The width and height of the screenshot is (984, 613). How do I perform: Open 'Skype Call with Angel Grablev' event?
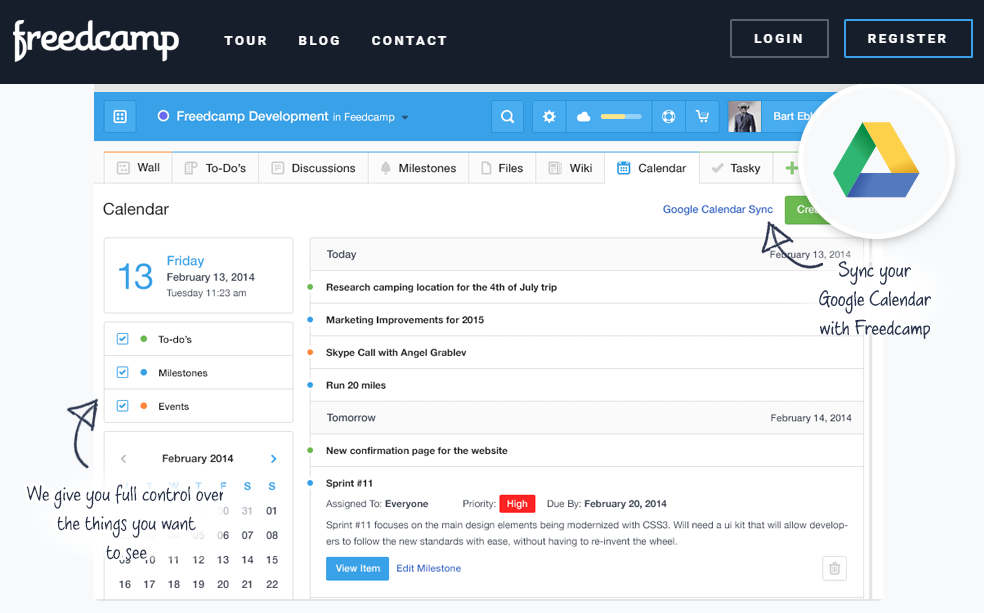(x=396, y=352)
